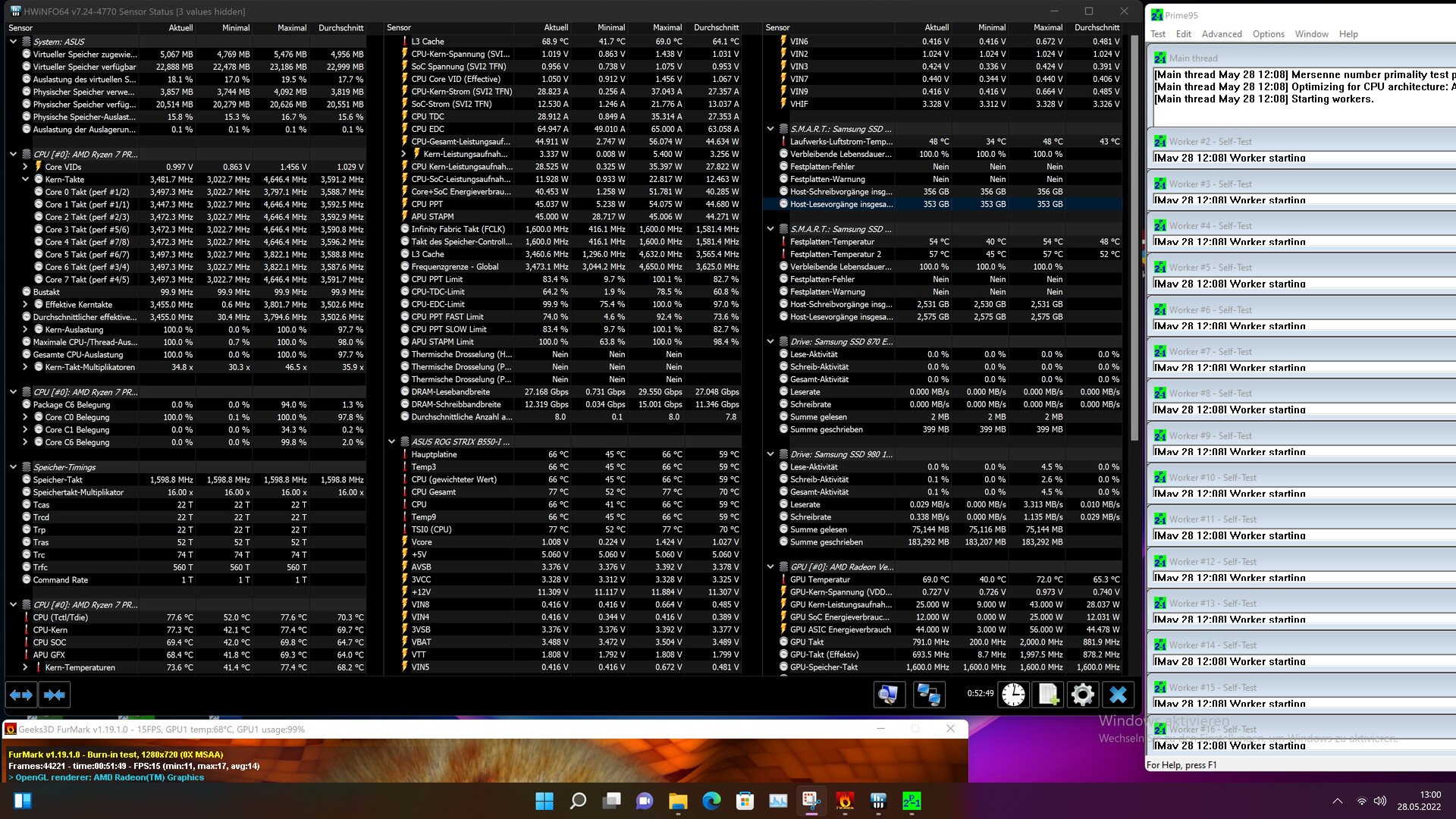Select the Host-Lesevorgänge insgesamt 353 GB row
The height and width of the screenshot is (819, 1456).
click(x=943, y=204)
